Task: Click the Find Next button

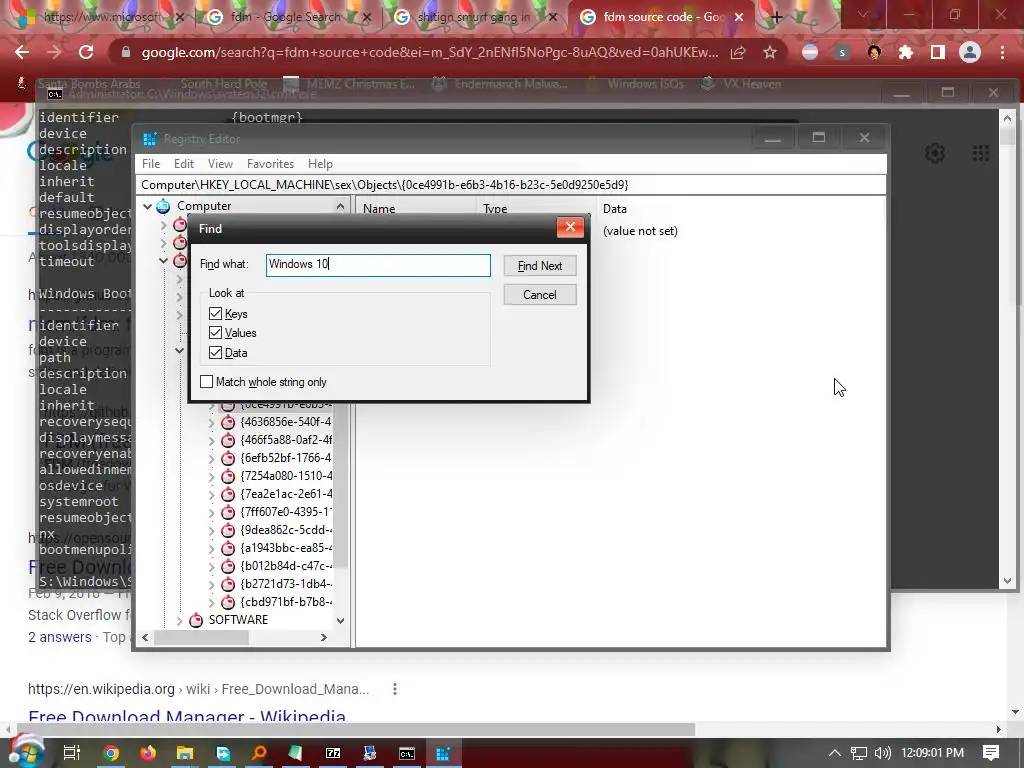Action: click(x=539, y=266)
